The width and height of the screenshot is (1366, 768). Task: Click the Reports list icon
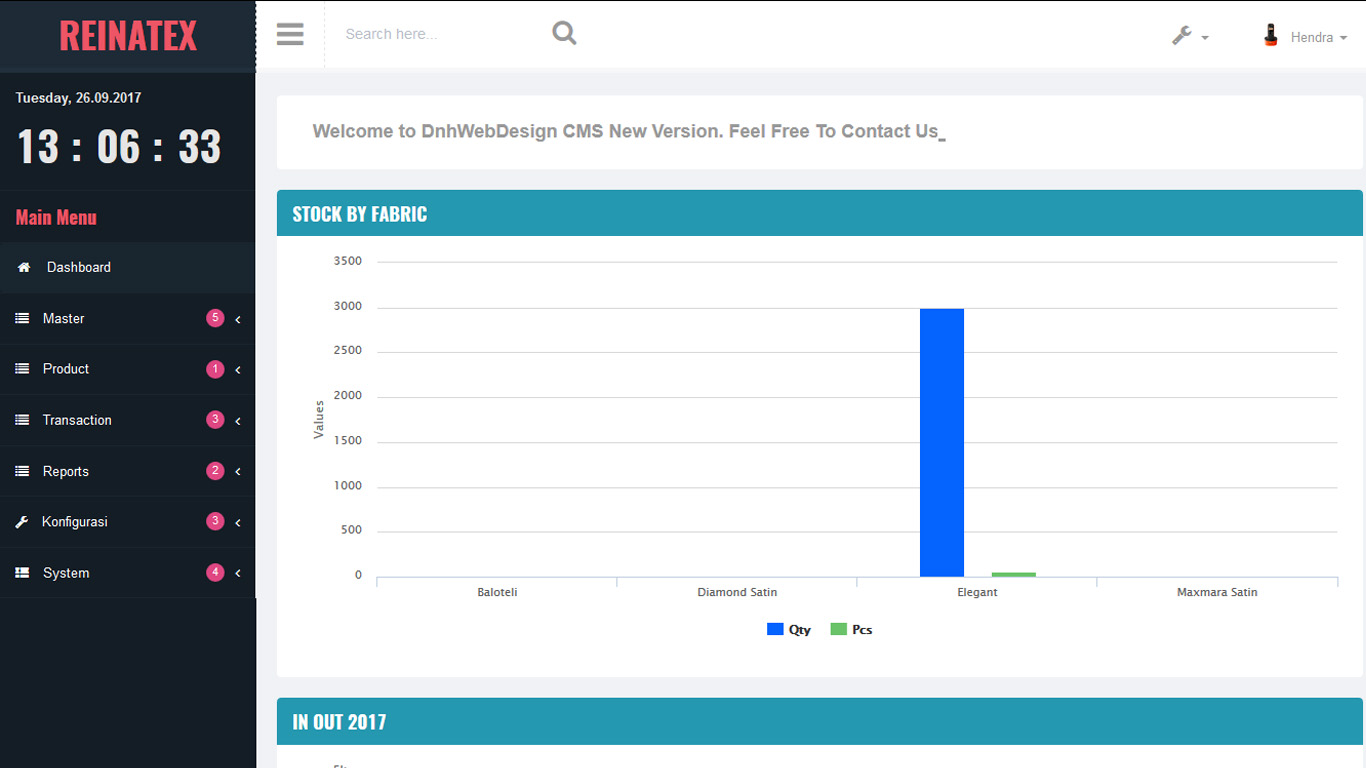click(22, 471)
